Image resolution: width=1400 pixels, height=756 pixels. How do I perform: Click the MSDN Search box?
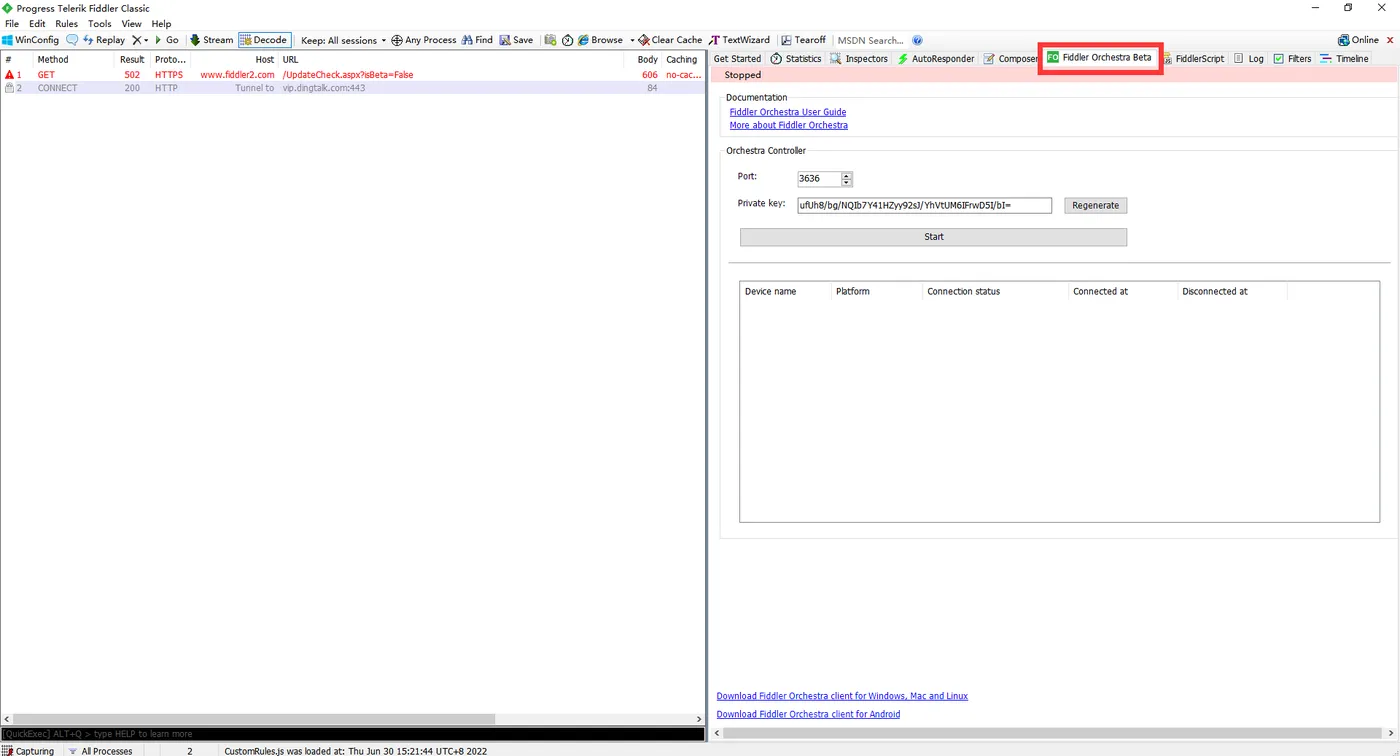(x=870, y=40)
